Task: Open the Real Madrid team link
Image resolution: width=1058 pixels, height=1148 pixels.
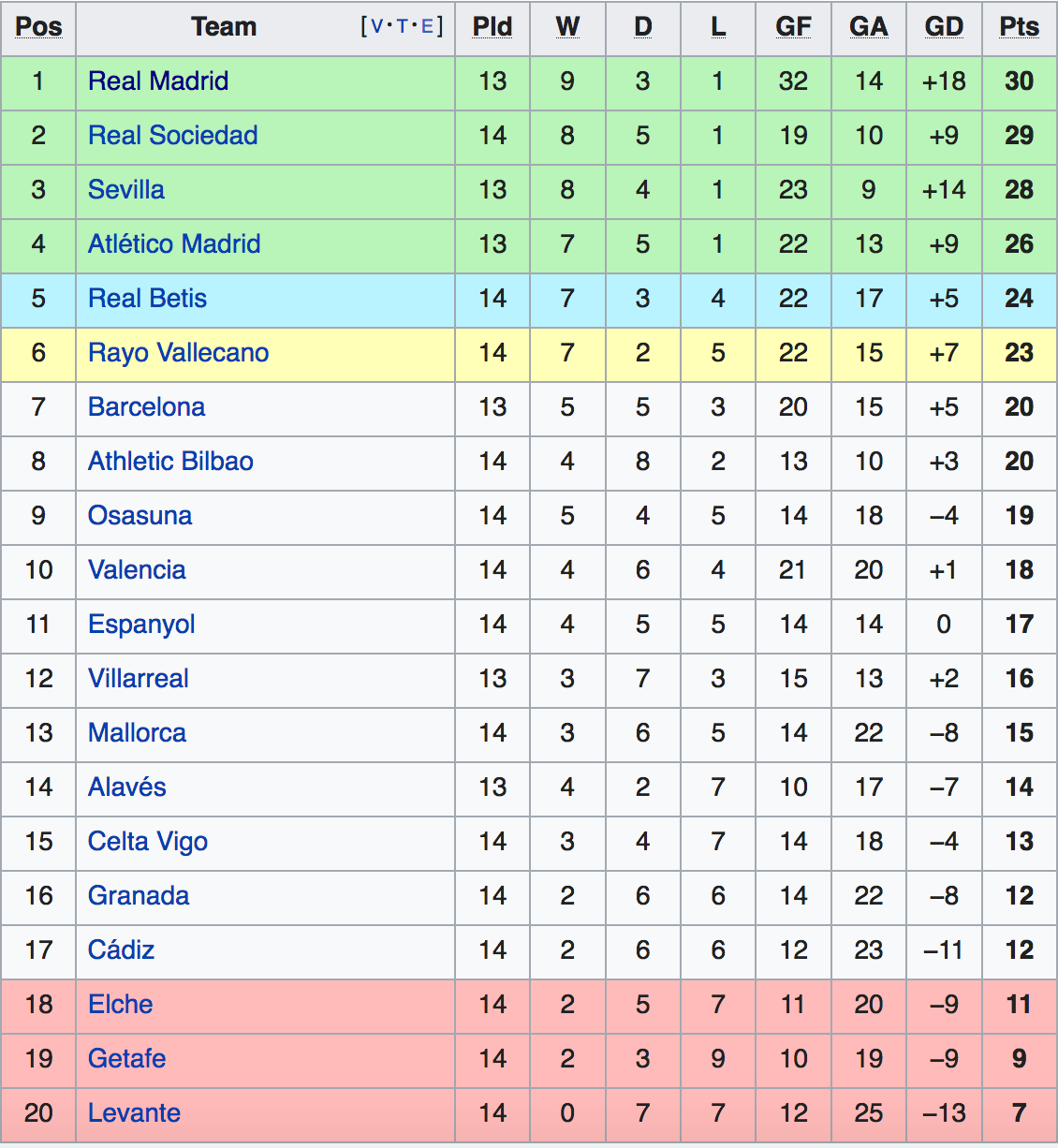Action: coord(157,81)
